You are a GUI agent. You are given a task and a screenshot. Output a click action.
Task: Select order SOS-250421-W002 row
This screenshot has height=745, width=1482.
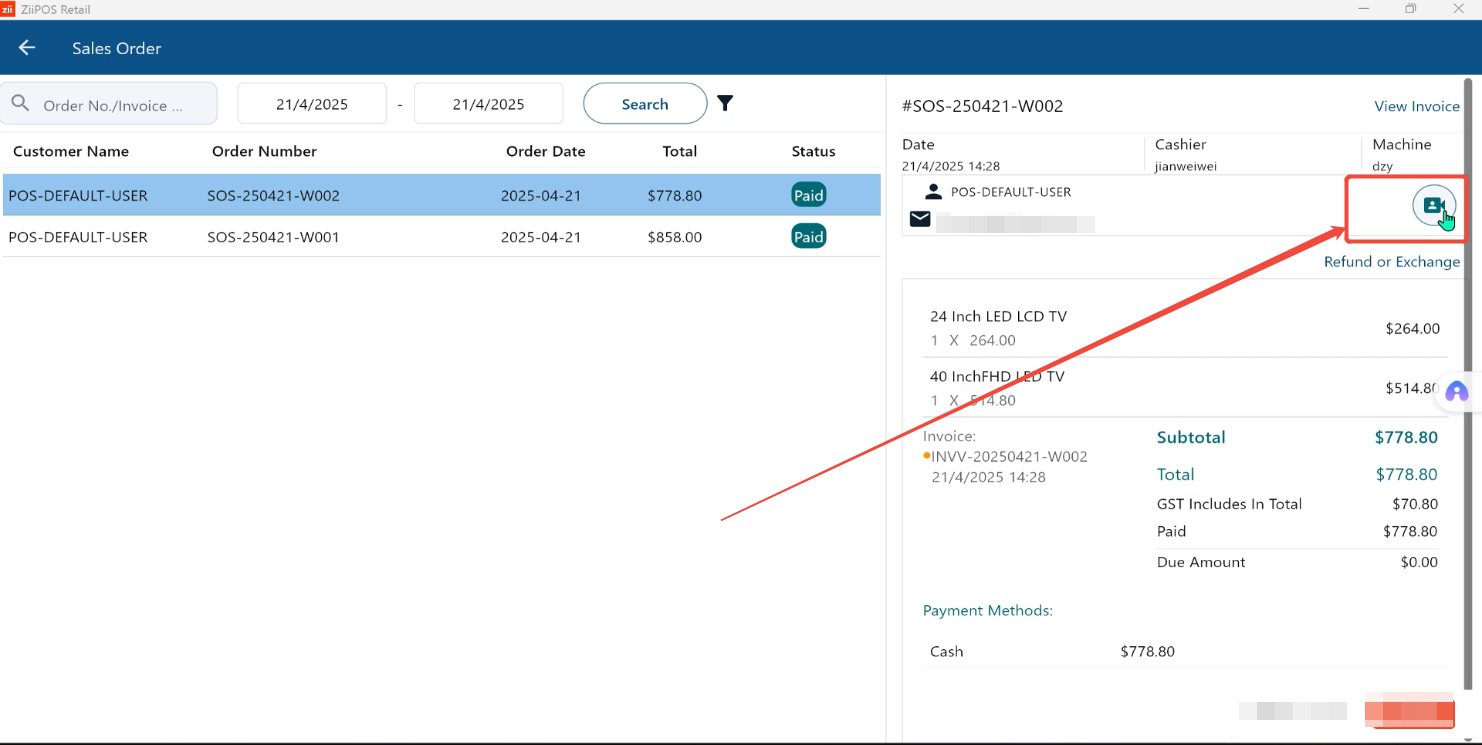(x=440, y=196)
